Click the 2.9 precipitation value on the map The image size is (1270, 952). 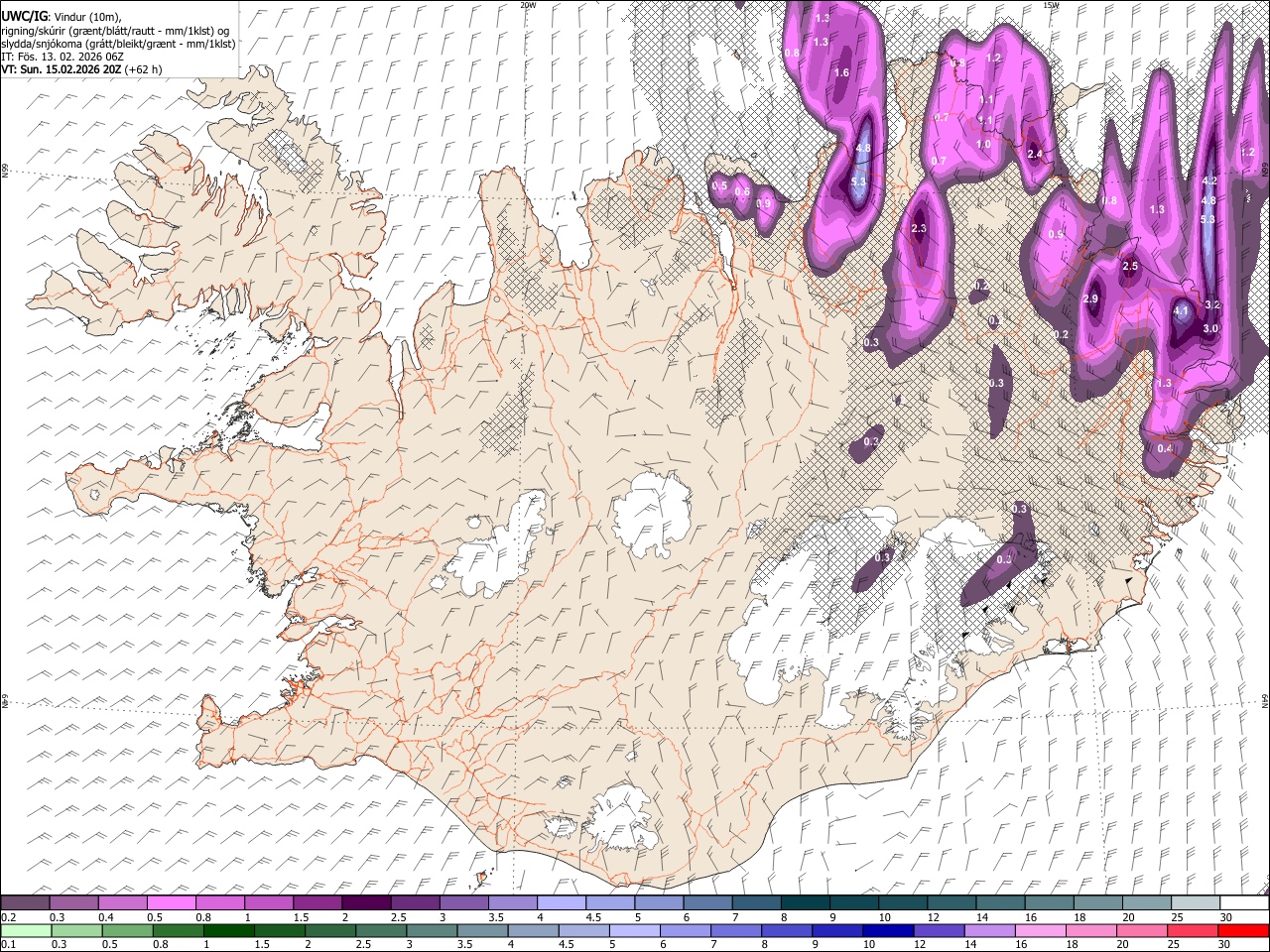(x=1091, y=299)
